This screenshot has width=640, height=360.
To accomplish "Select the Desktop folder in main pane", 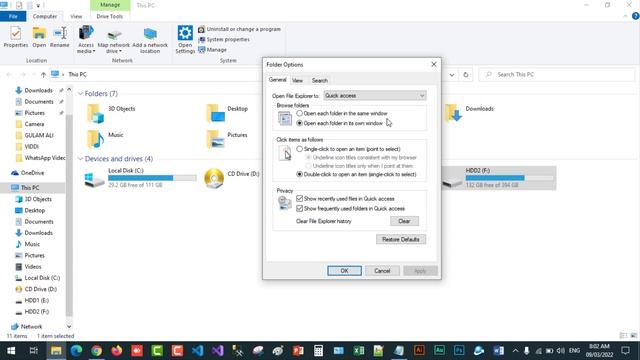I will pyautogui.click(x=227, y=113).
